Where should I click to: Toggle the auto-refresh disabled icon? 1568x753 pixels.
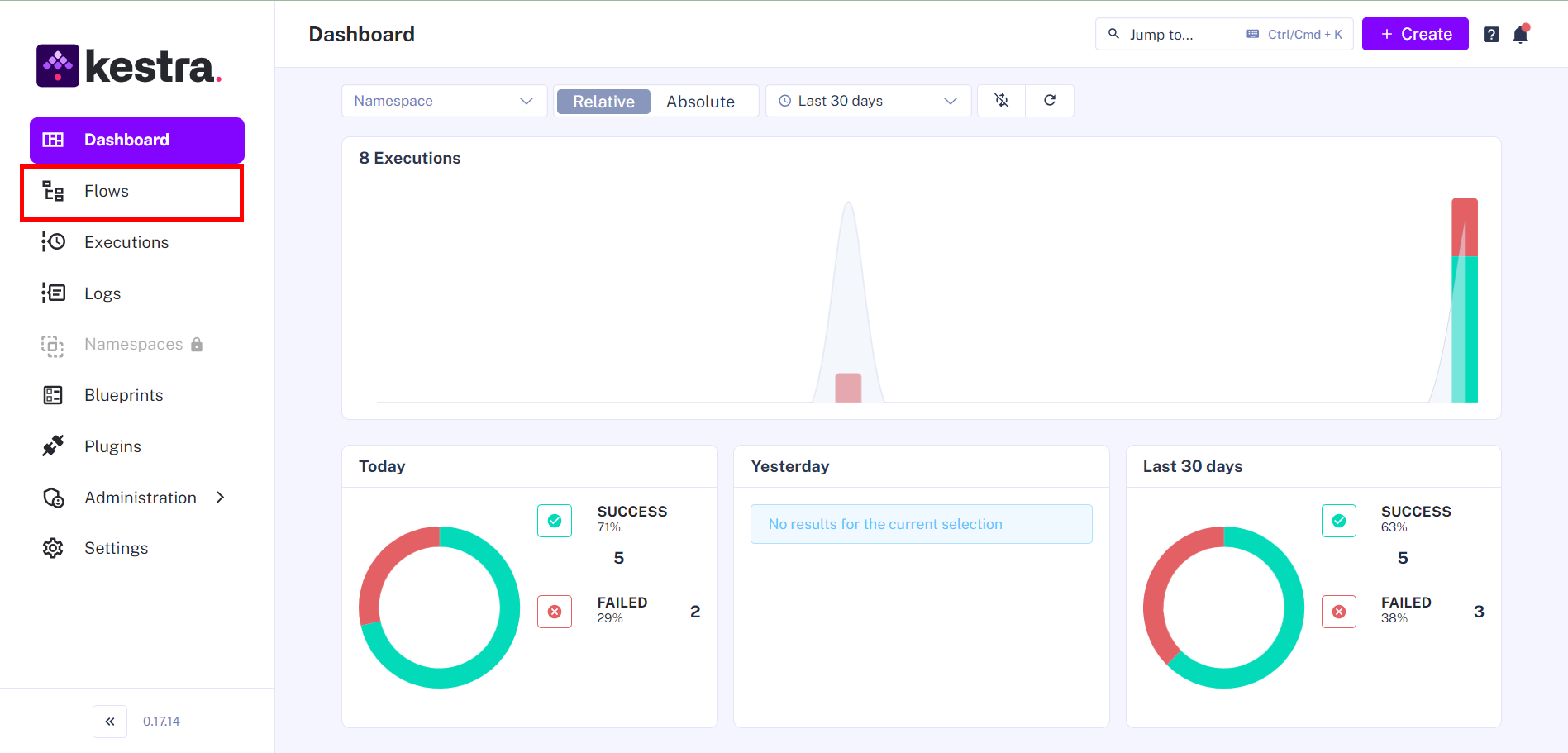[x=1002, y=101]
